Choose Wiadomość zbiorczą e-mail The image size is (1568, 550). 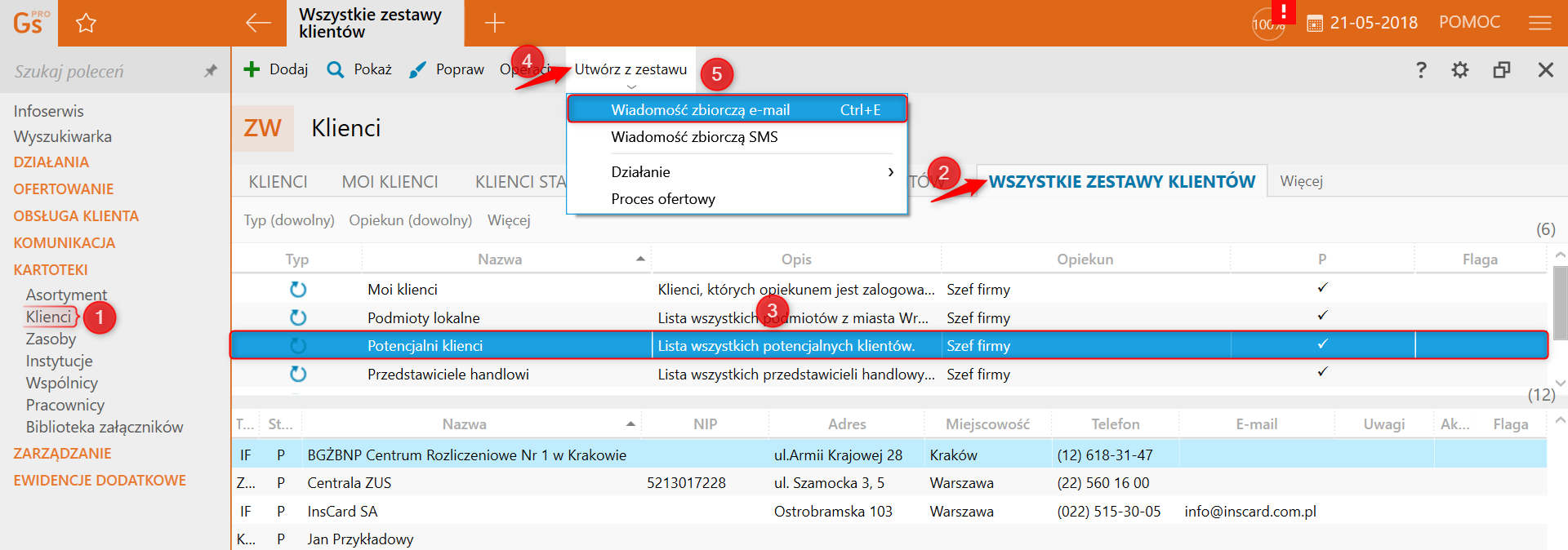tap(737, 109)
